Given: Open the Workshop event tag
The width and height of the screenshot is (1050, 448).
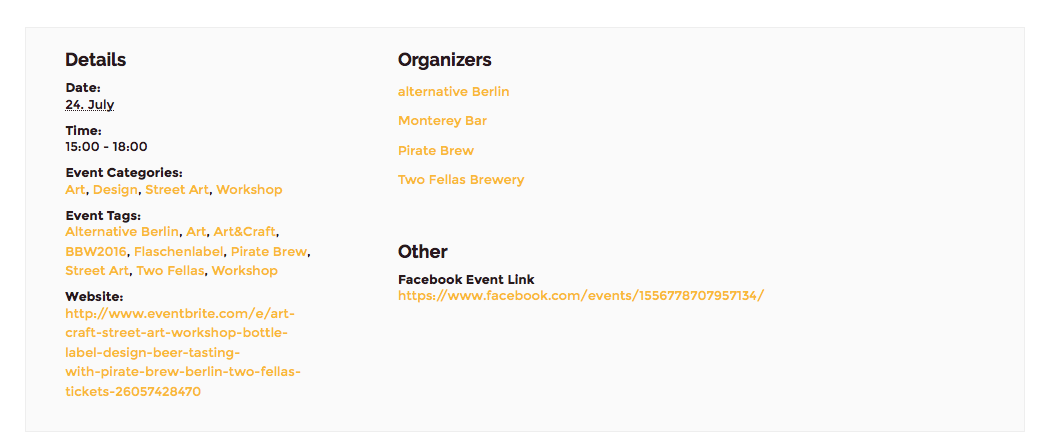Looking at the screenshot, I should tap(244, 271).
